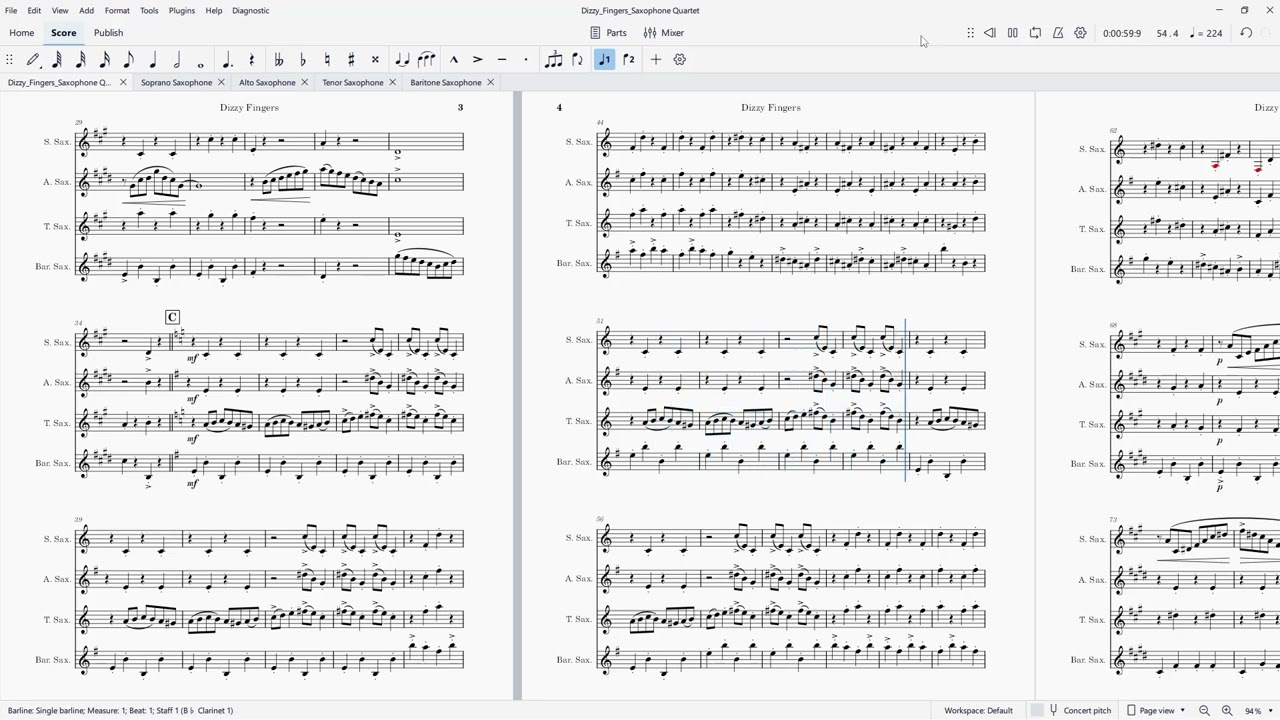The image size is (1280, 720).
Task: Toggle loop playback
Action: pos(1036,33)
